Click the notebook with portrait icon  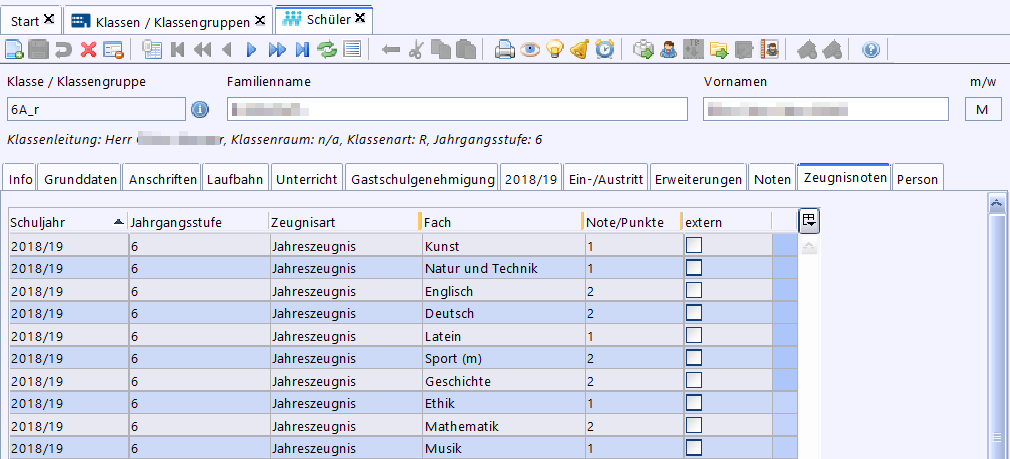pos(769,50)
